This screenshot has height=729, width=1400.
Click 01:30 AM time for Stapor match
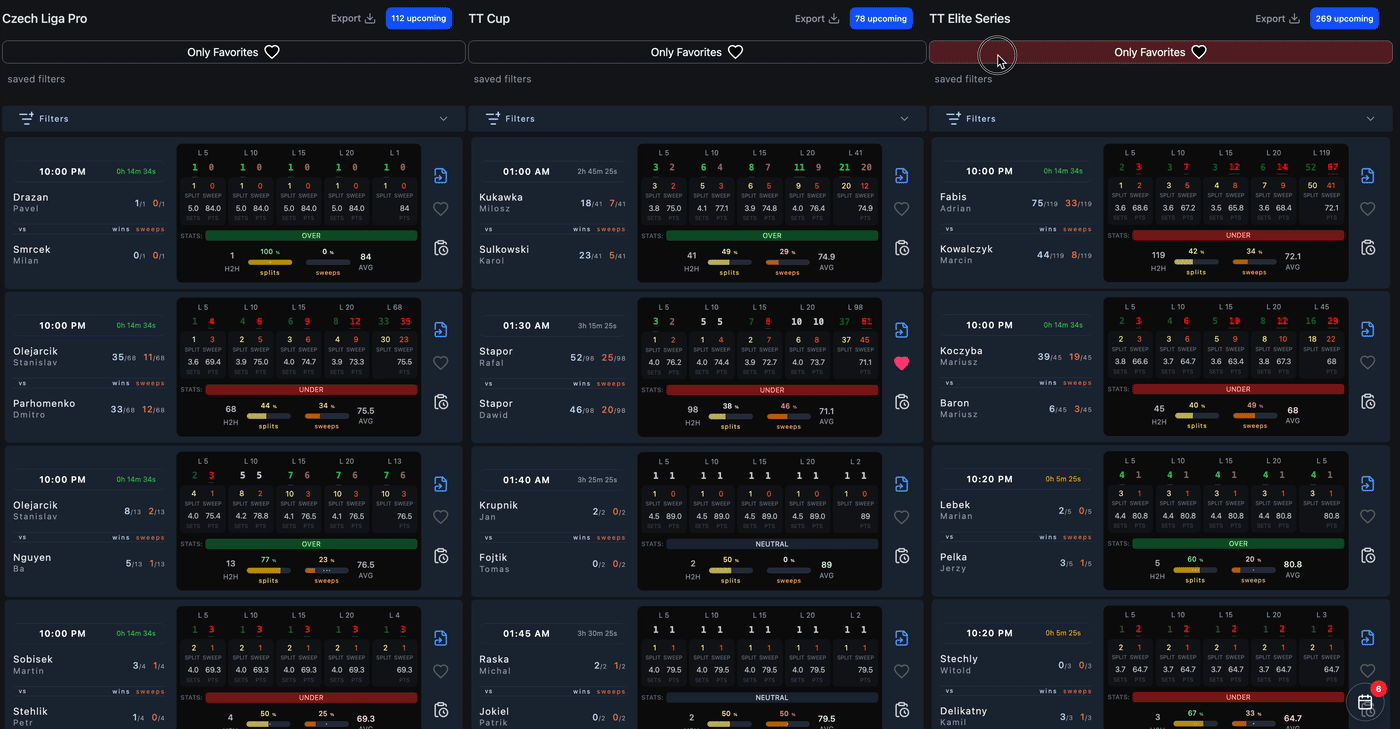pyautogui.click(x=526, y=326)
